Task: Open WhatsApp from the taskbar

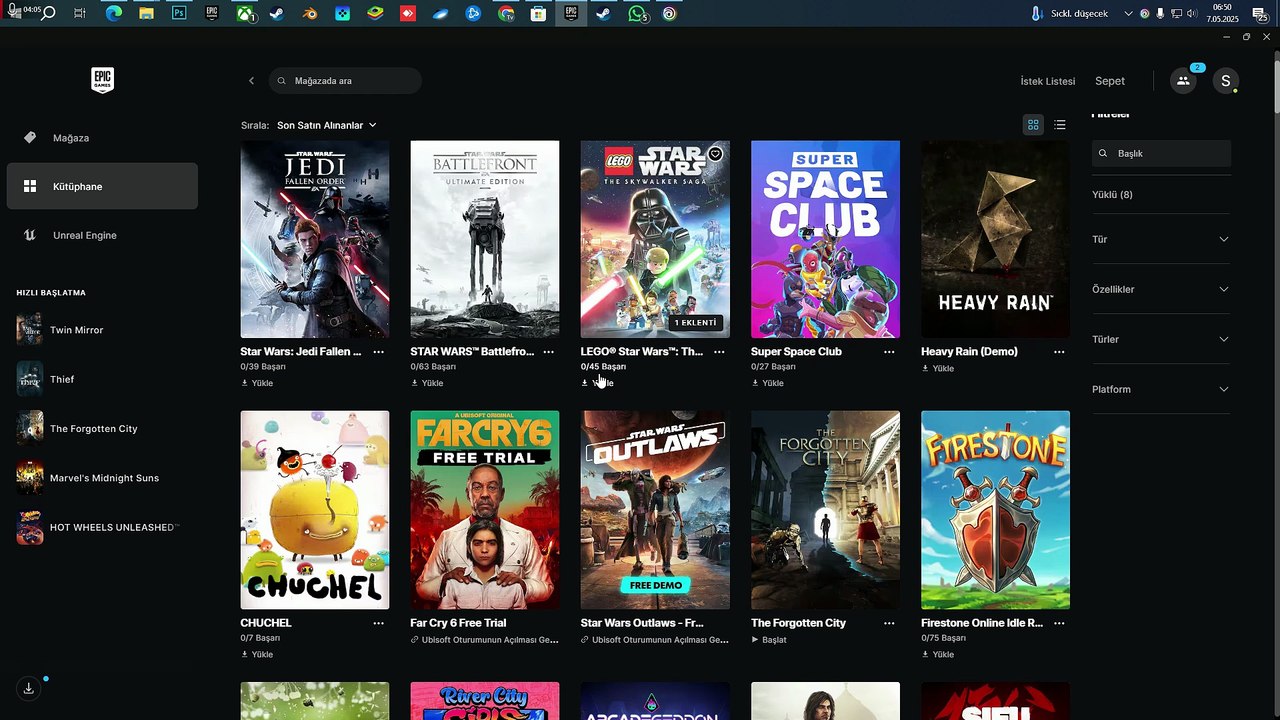Action: 637,14
